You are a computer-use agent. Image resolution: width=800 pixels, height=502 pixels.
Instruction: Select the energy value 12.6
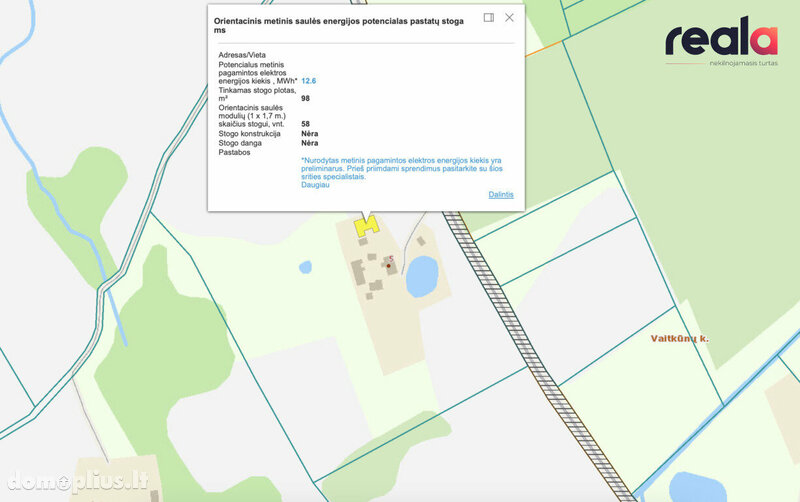pos(309,81)
